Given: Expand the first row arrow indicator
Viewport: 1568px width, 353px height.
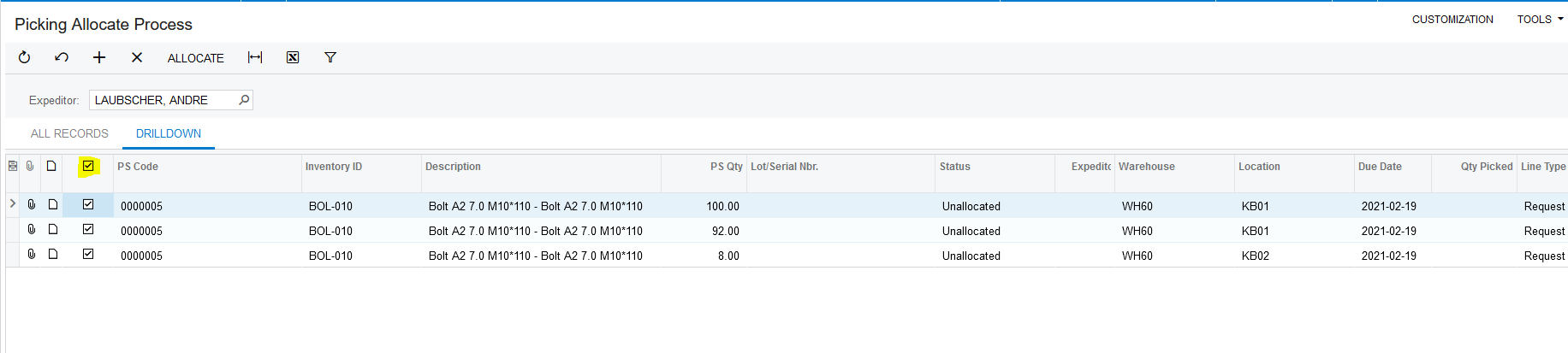Looking at the screenshot, I should point(13,204).
